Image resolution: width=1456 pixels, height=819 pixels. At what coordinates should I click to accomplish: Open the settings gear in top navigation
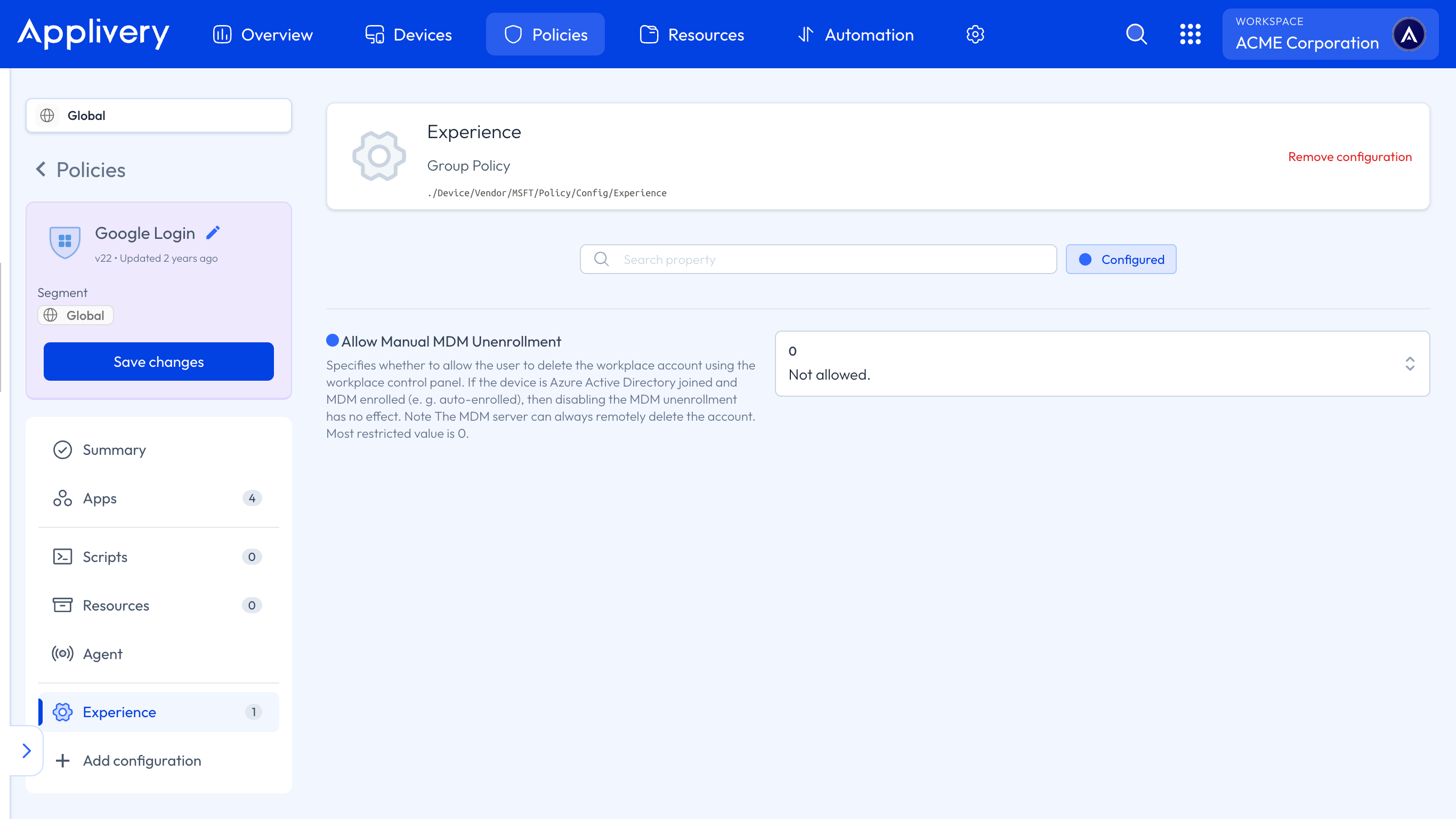point(975,35)
